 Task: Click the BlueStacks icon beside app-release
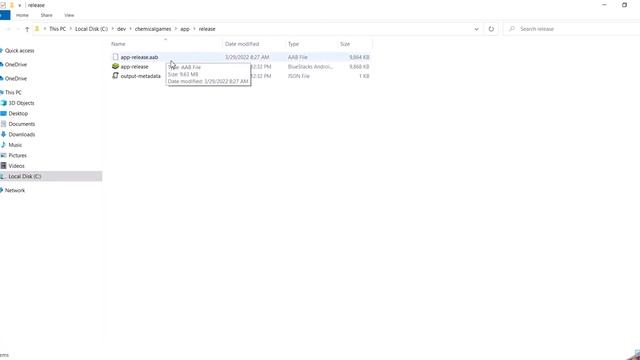[x=116, y=66]
